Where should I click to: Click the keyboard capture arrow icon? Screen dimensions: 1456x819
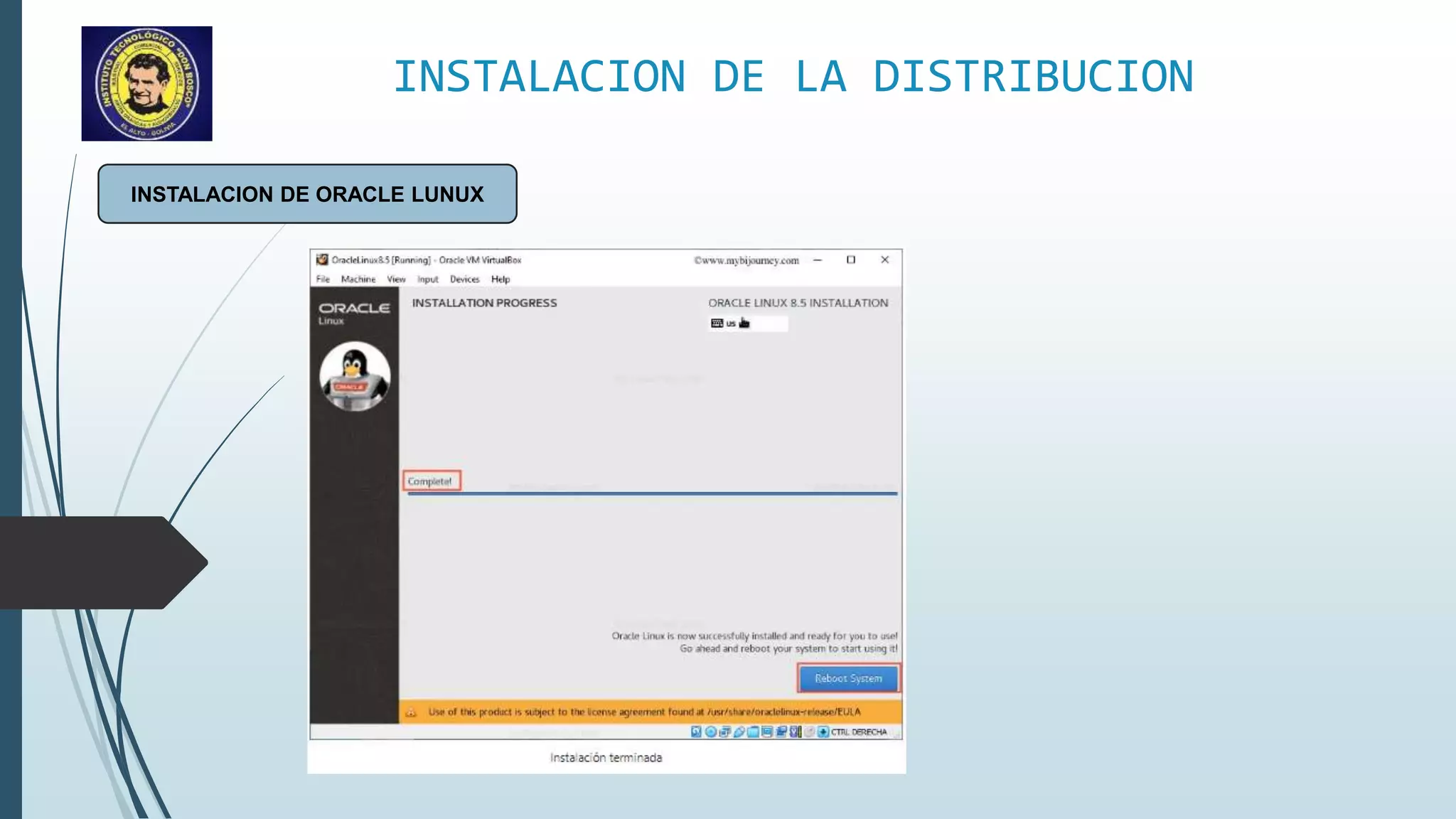823,732
